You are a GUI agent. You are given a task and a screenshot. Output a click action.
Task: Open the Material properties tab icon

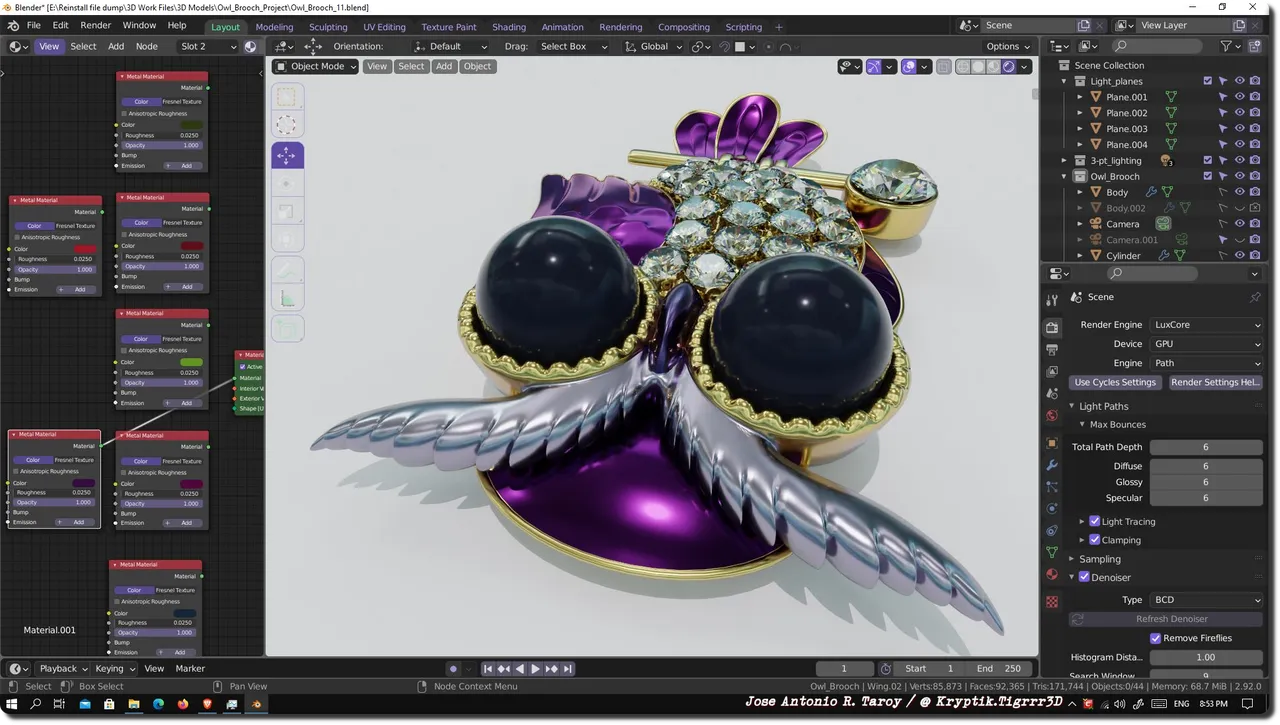(x=1052, y=574)
